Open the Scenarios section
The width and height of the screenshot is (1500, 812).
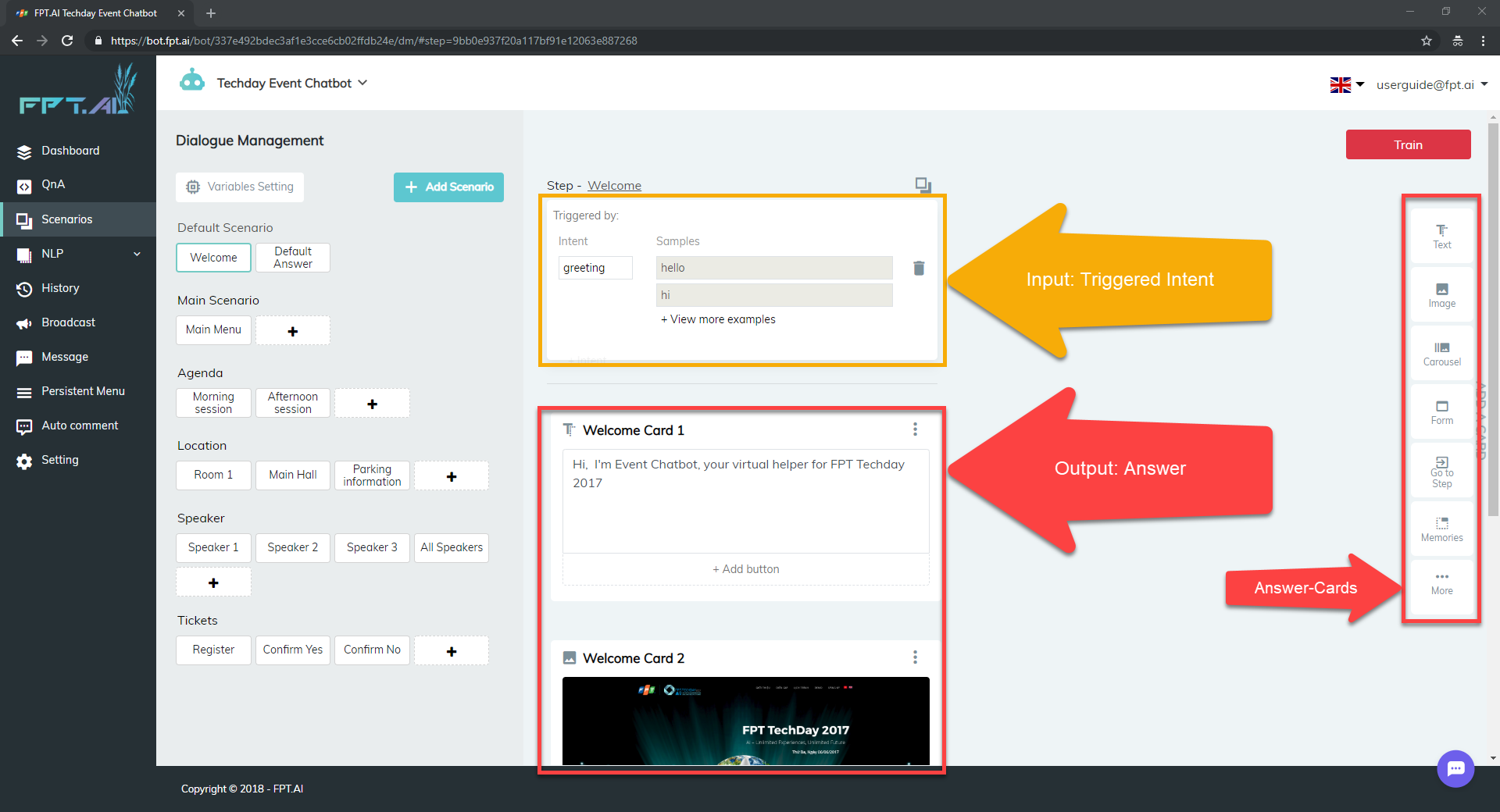point(66,219)
